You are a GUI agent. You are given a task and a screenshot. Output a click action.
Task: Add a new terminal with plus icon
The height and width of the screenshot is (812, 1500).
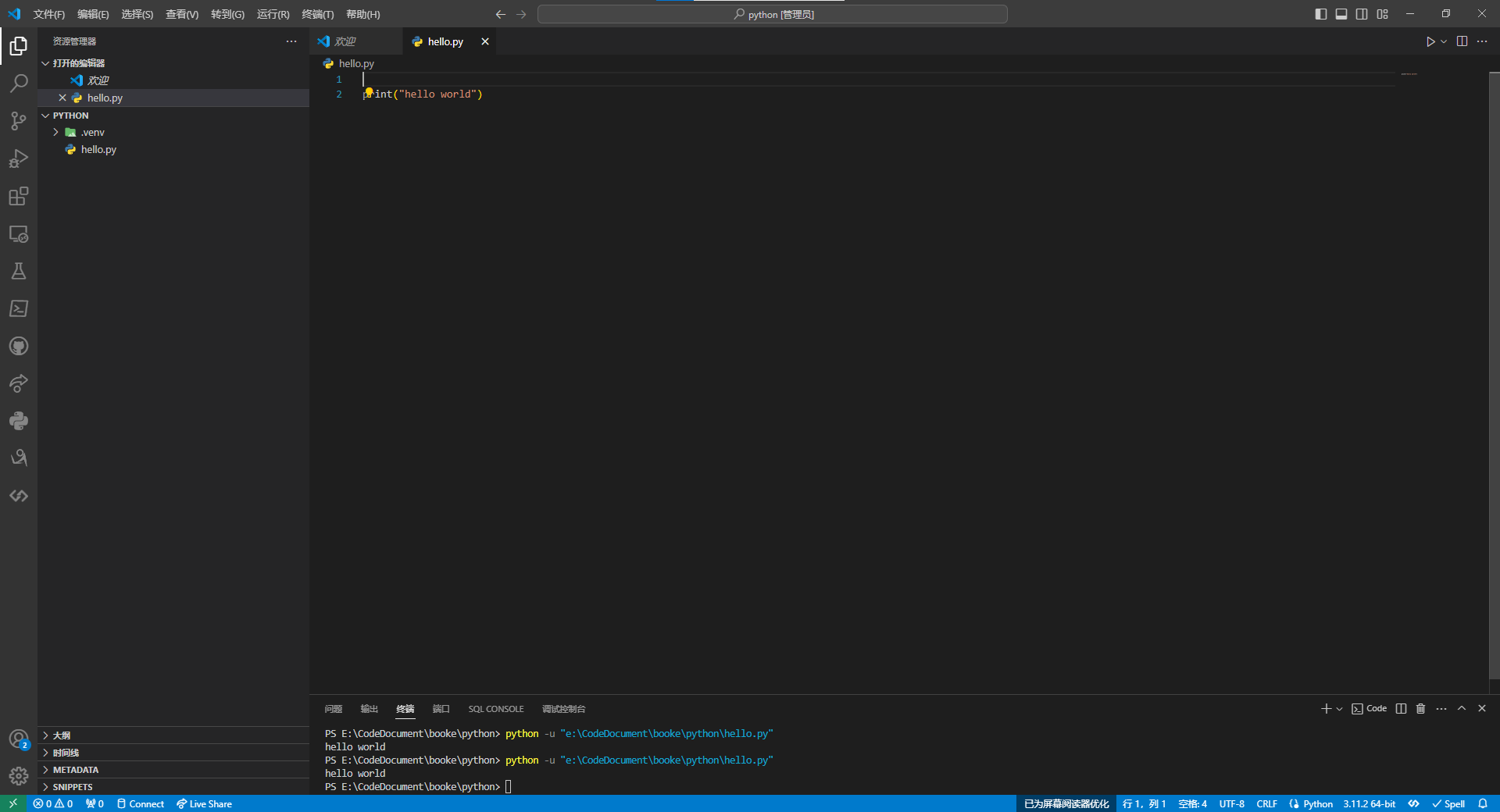(x=1326, y=709)
